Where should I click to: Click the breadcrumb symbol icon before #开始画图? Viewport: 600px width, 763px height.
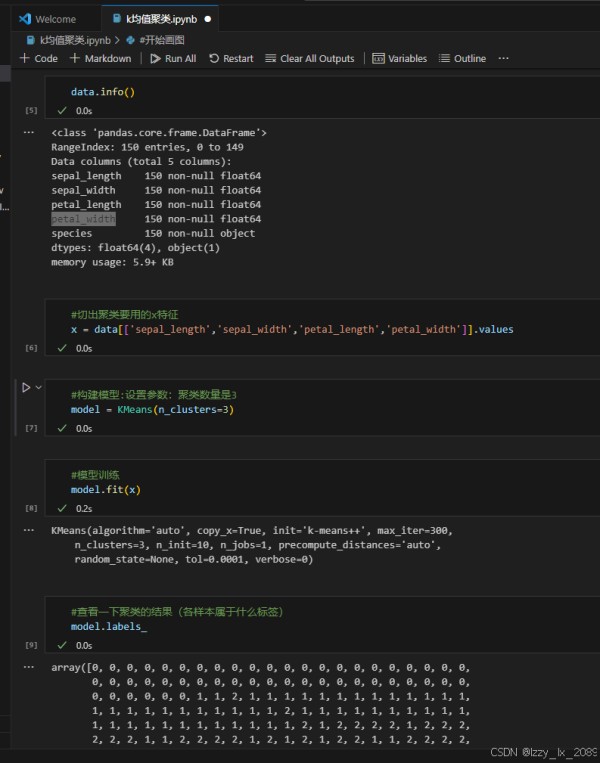pyautogui.click(x=130, y=40)
